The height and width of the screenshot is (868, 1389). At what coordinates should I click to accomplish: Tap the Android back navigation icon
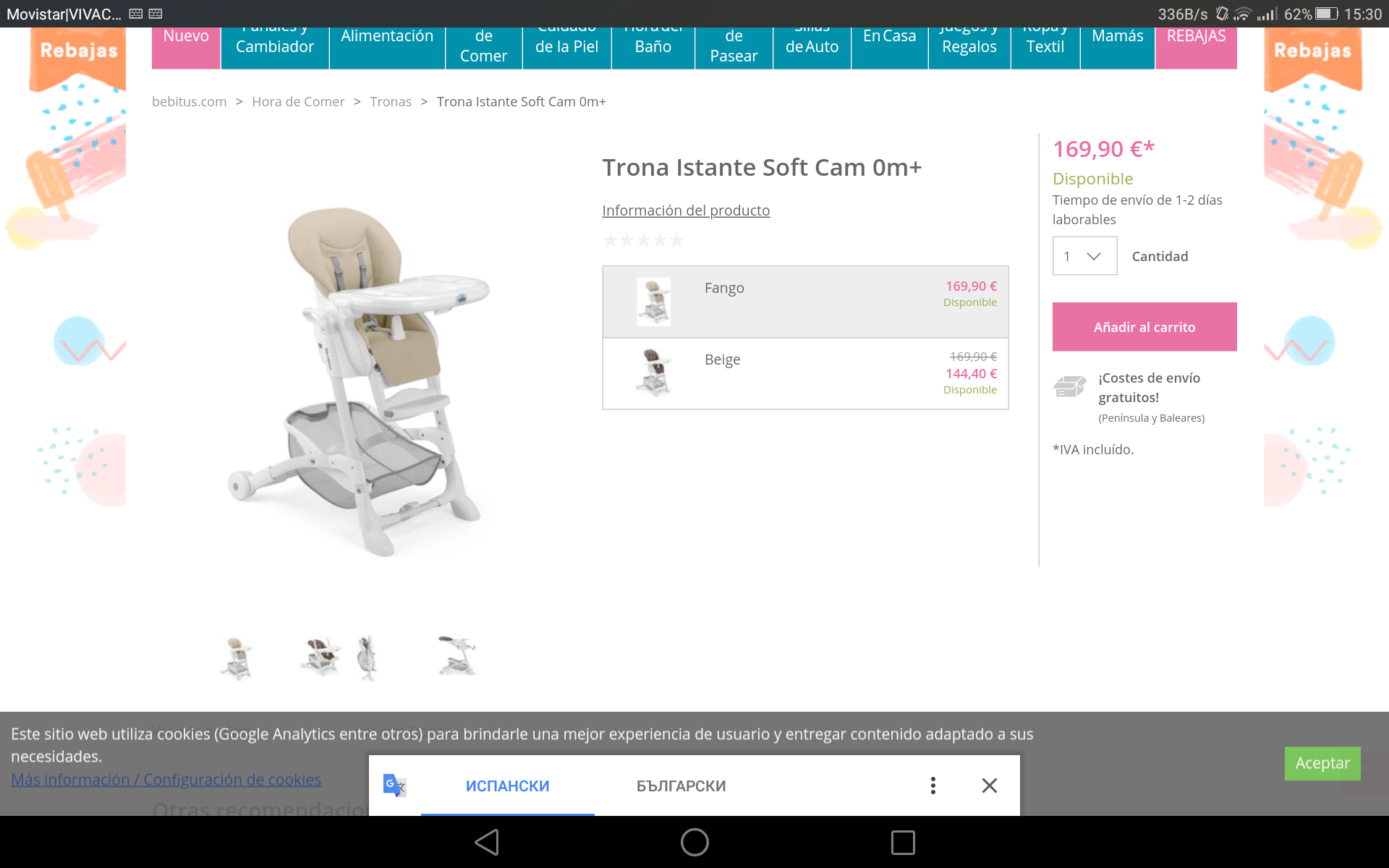487,842
